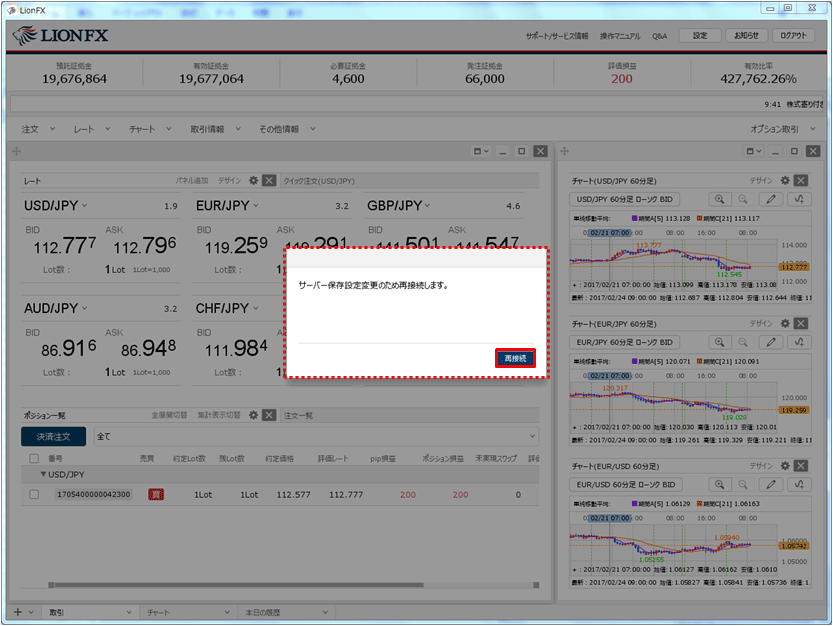Click USD/JPY BID rate 112.777
This screenshot has height=626, width=833.
[65, 246]
